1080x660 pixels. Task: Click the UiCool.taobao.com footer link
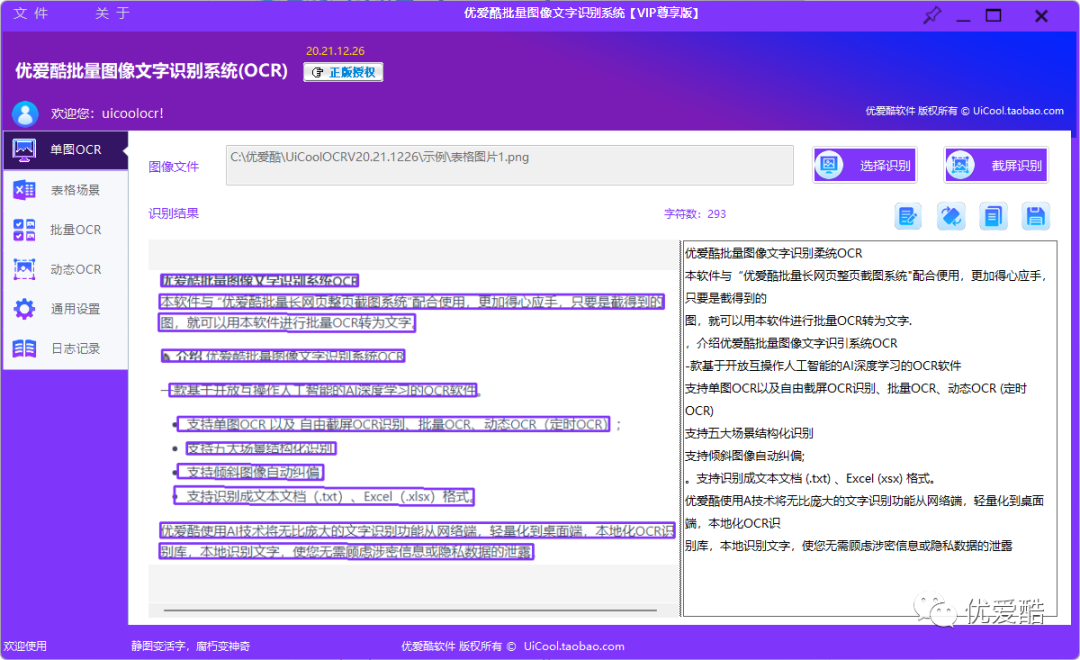point(574,646)
